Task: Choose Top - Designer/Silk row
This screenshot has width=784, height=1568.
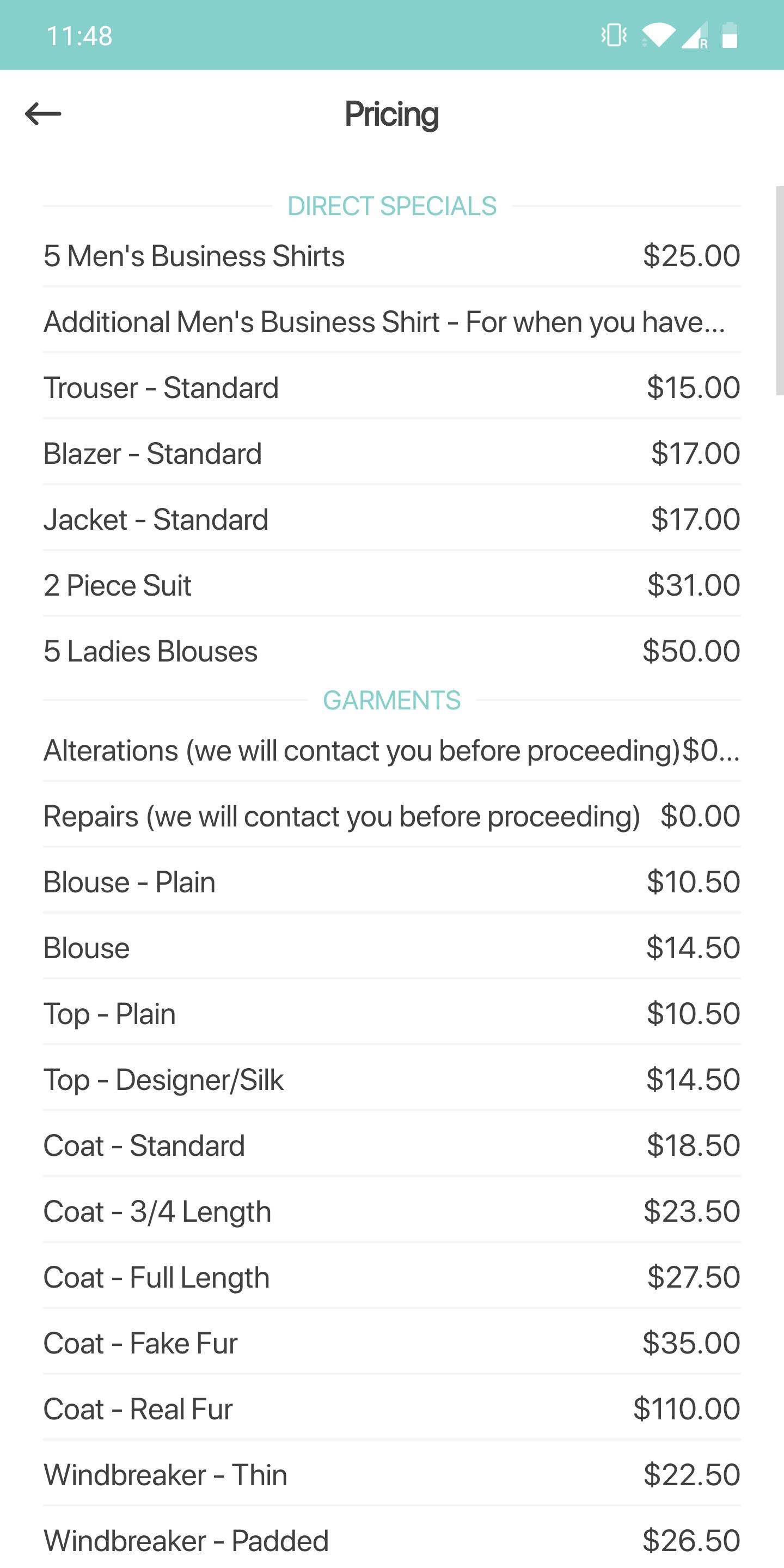Action: point(391,1079)
